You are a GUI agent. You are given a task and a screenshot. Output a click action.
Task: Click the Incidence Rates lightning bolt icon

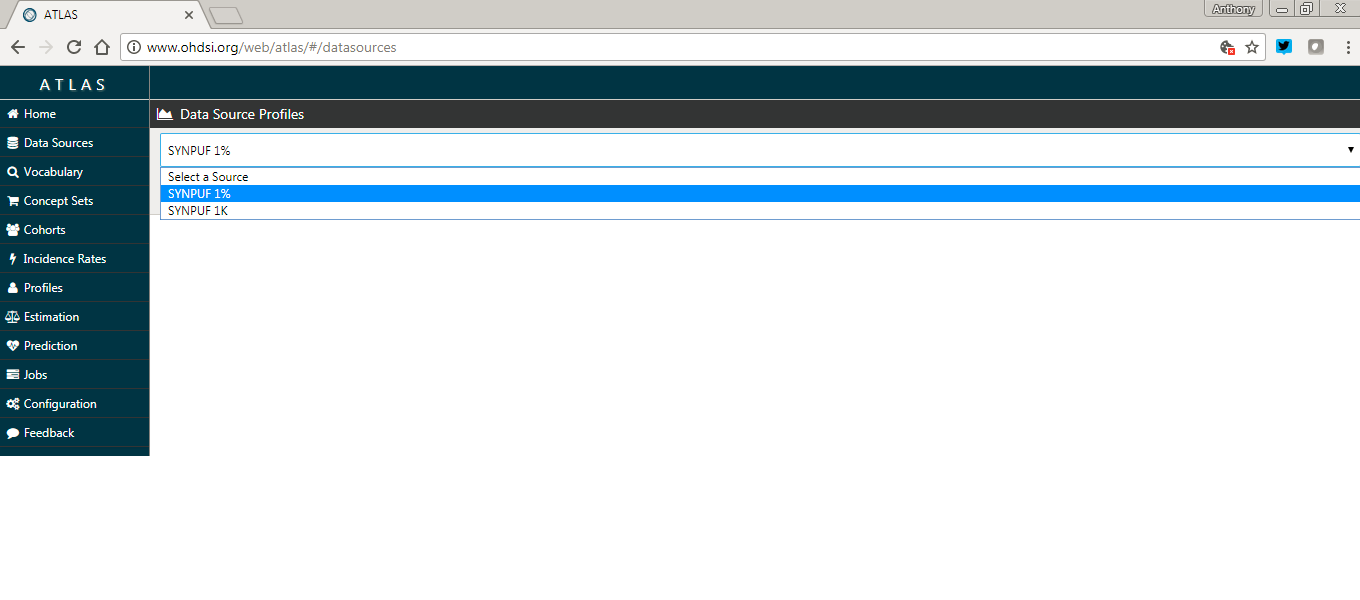[13, 259]
